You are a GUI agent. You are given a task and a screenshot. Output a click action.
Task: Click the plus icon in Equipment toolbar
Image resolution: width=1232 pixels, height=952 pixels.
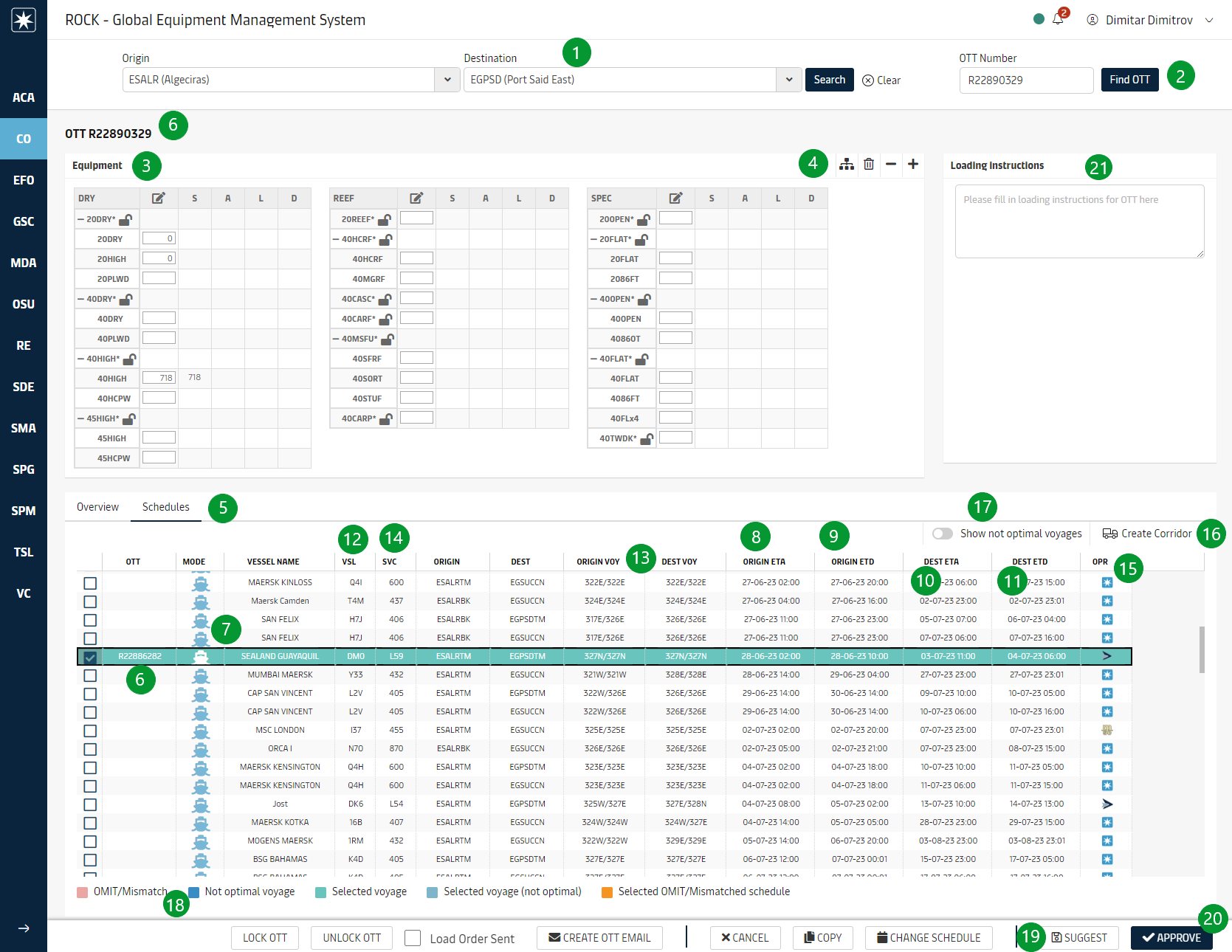tap(913, 164)
